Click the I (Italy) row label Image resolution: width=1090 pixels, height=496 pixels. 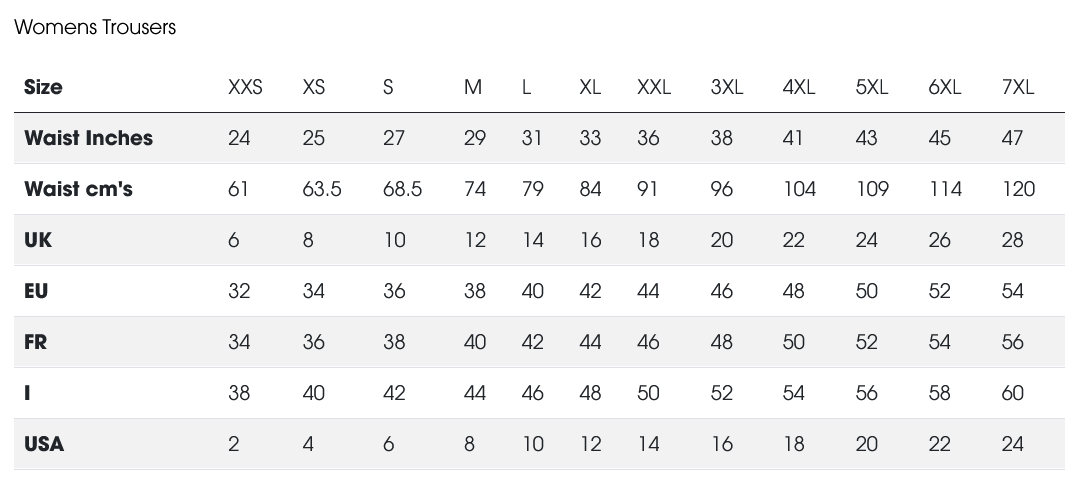pos(27,393)
